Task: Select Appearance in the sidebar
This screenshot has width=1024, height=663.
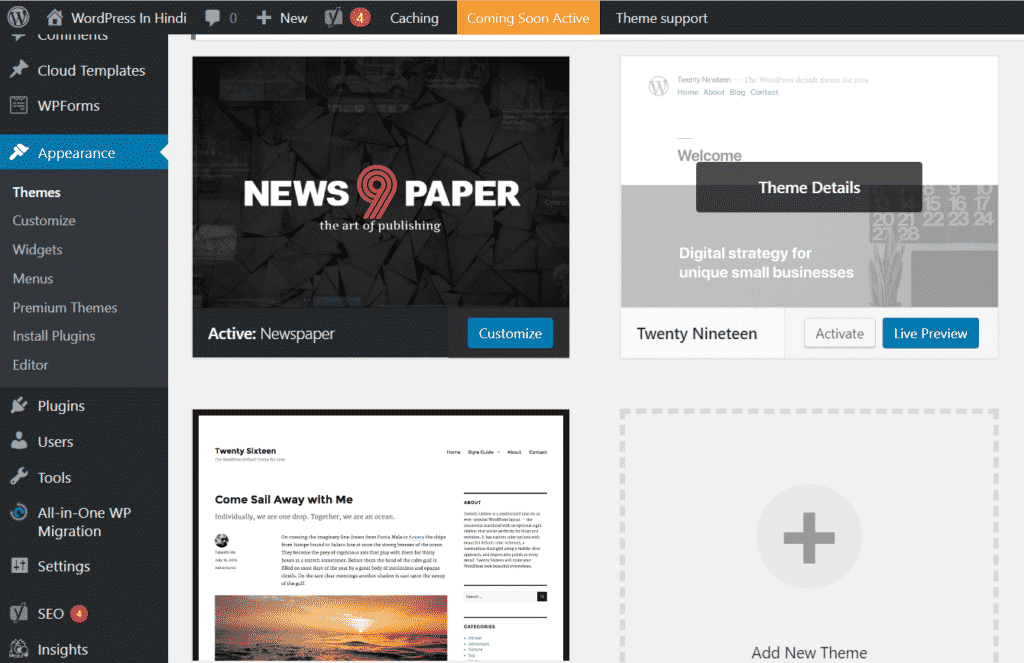Action: click(x=76, y=152)
